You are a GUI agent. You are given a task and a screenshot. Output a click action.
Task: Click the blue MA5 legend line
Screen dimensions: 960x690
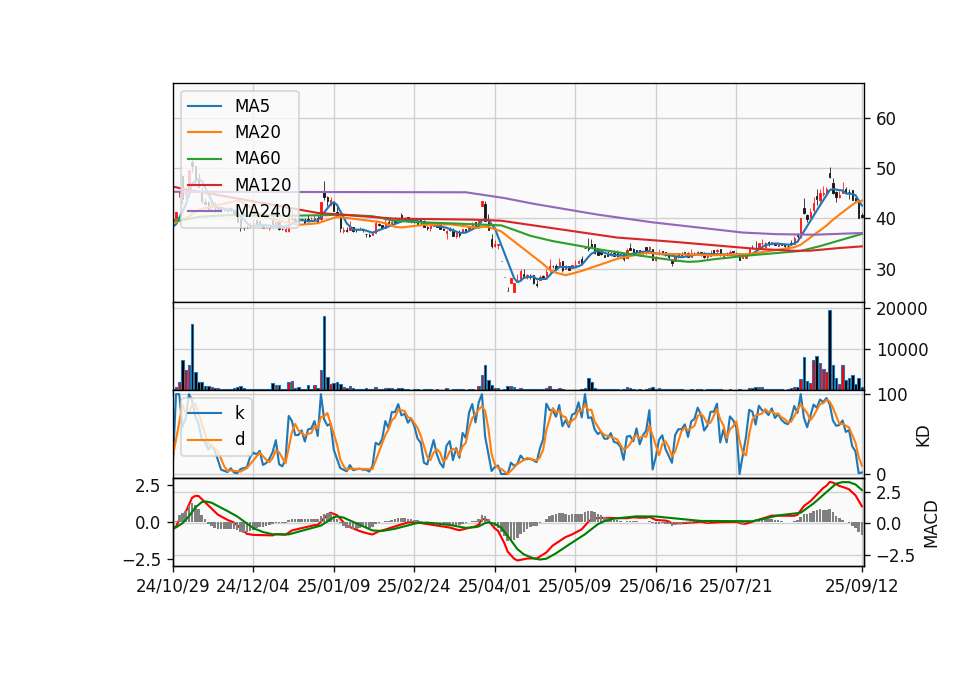point(204,106)
